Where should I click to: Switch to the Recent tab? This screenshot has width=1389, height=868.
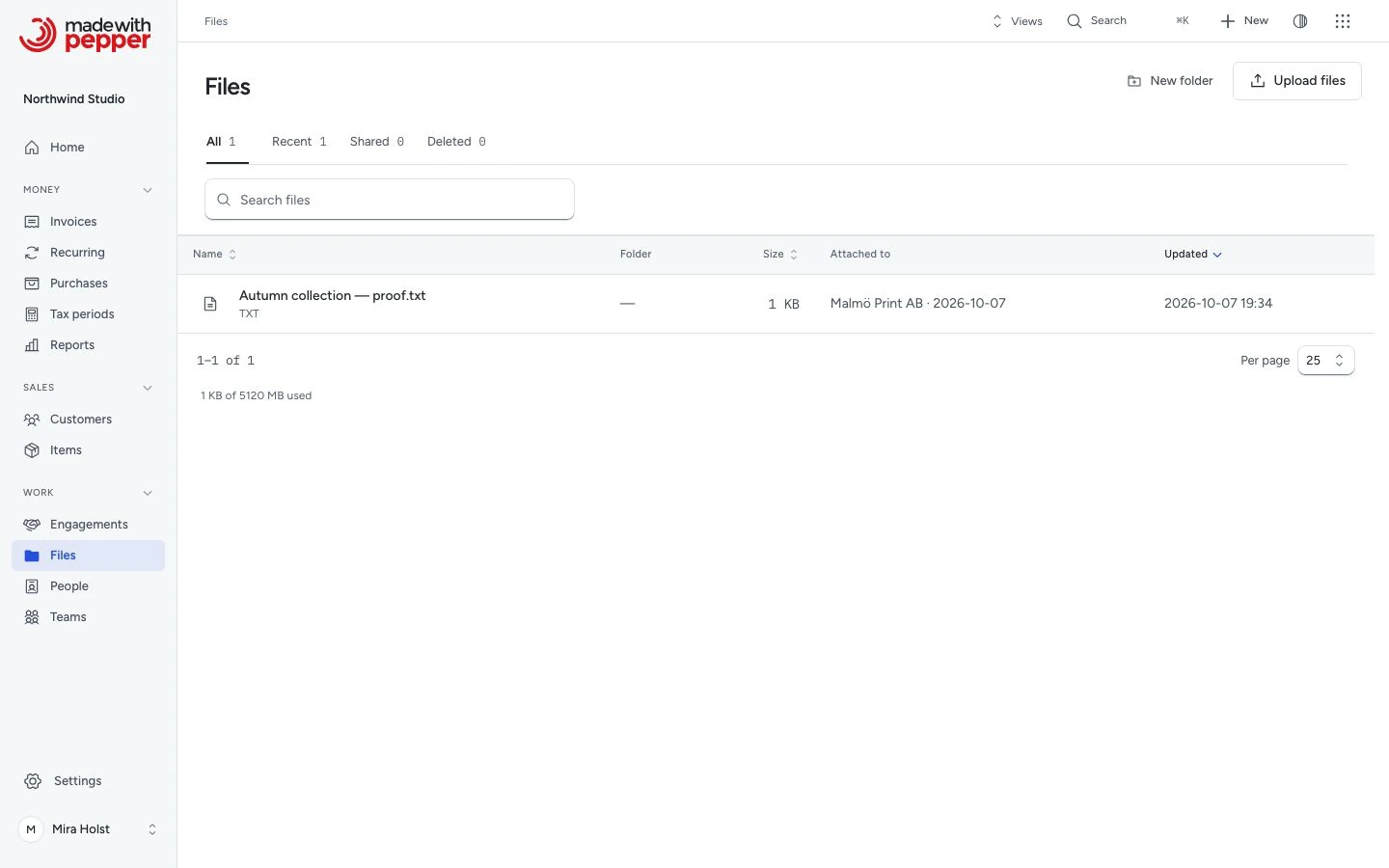tap(299, 142)
